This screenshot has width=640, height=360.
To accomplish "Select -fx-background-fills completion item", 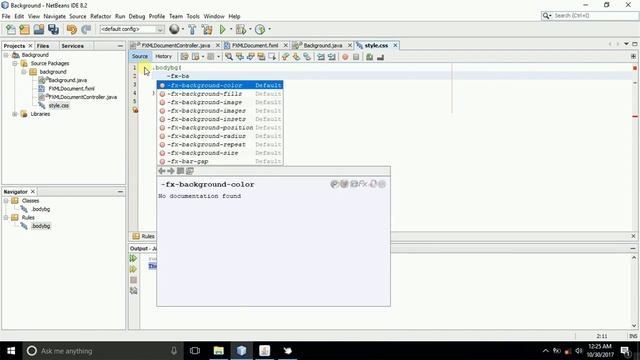I will [220, 94].
